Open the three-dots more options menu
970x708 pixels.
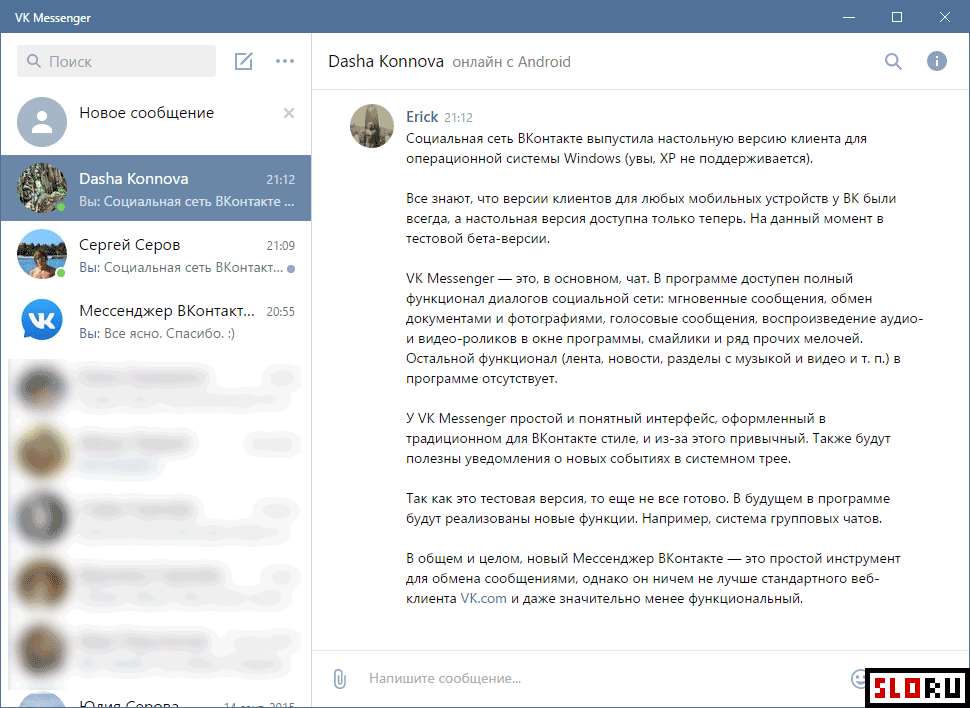(x=285, y=61)
